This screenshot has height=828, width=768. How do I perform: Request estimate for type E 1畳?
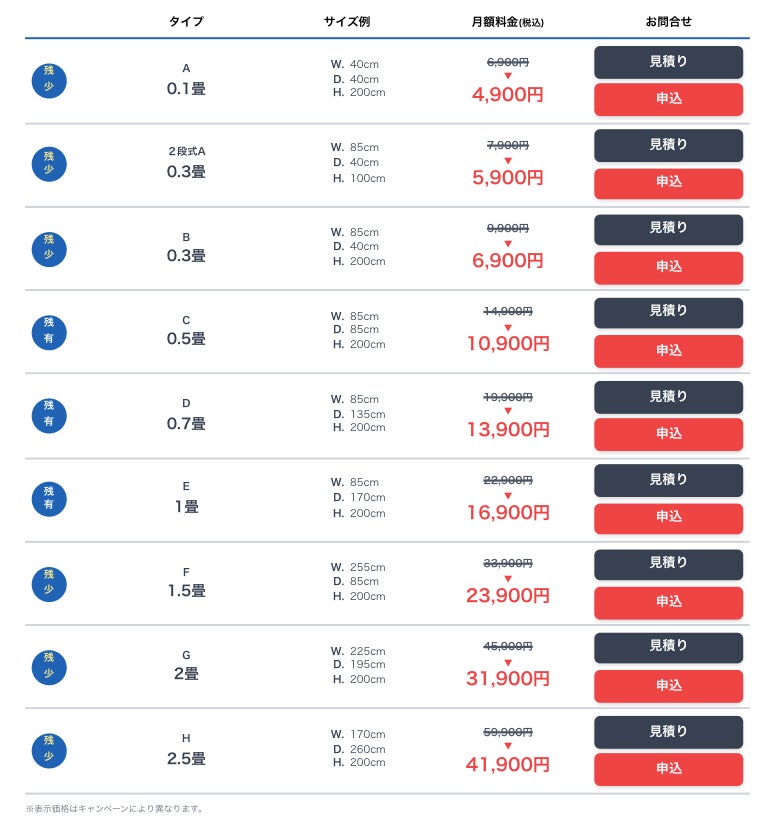668,480
